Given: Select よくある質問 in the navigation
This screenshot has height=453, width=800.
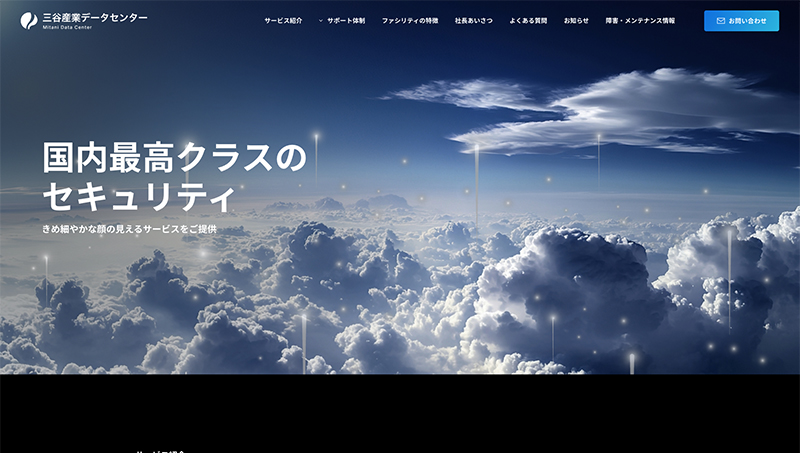Looking at the screenshot, I should (x=528, y=21).
